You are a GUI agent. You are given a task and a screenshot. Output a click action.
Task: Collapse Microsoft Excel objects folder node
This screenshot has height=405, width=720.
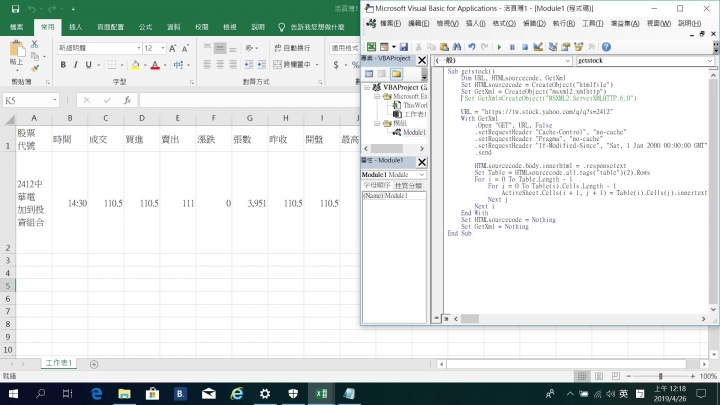[x=377, y=96]
